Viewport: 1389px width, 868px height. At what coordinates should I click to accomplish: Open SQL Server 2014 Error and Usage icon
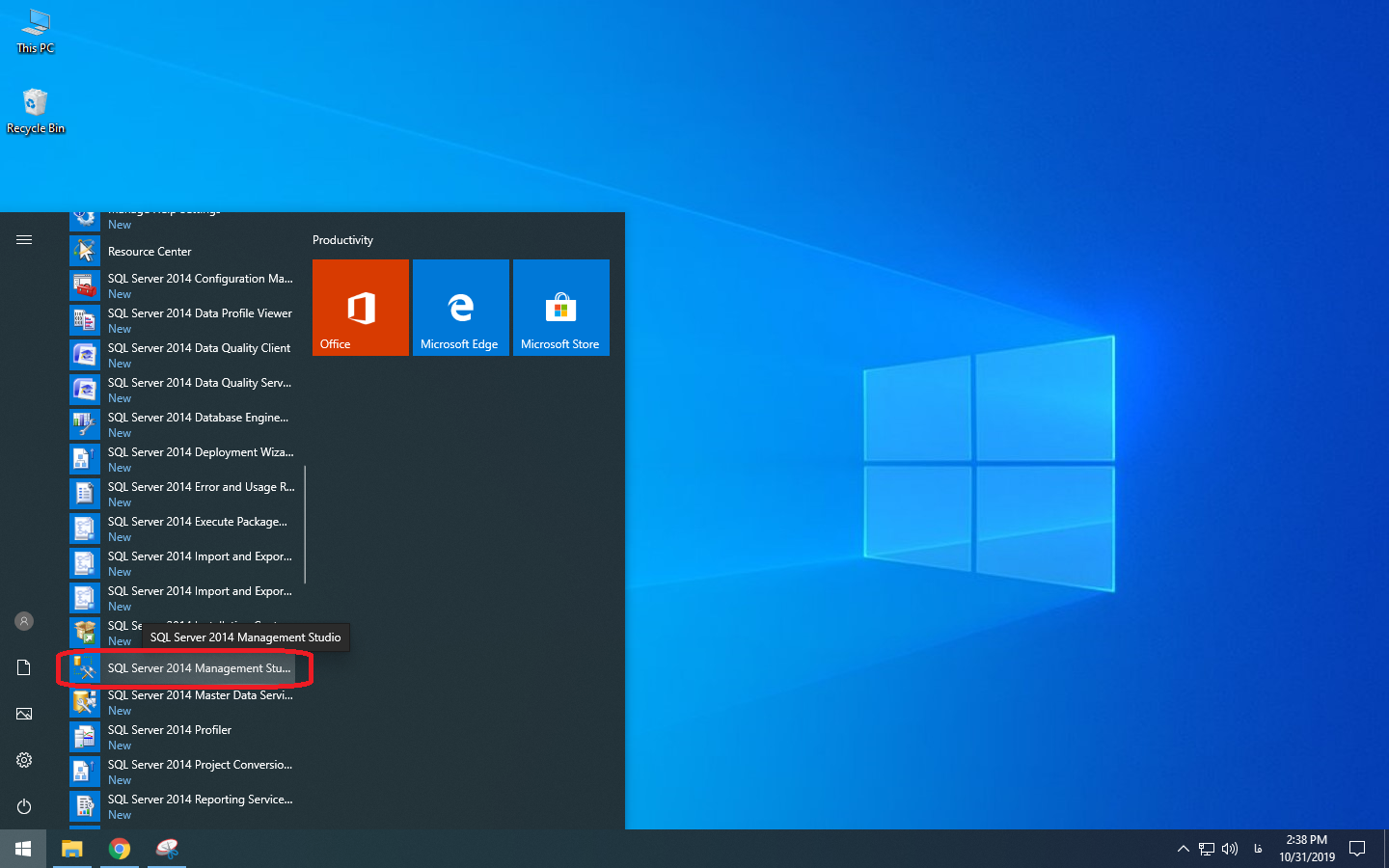[x=85, y=494]
